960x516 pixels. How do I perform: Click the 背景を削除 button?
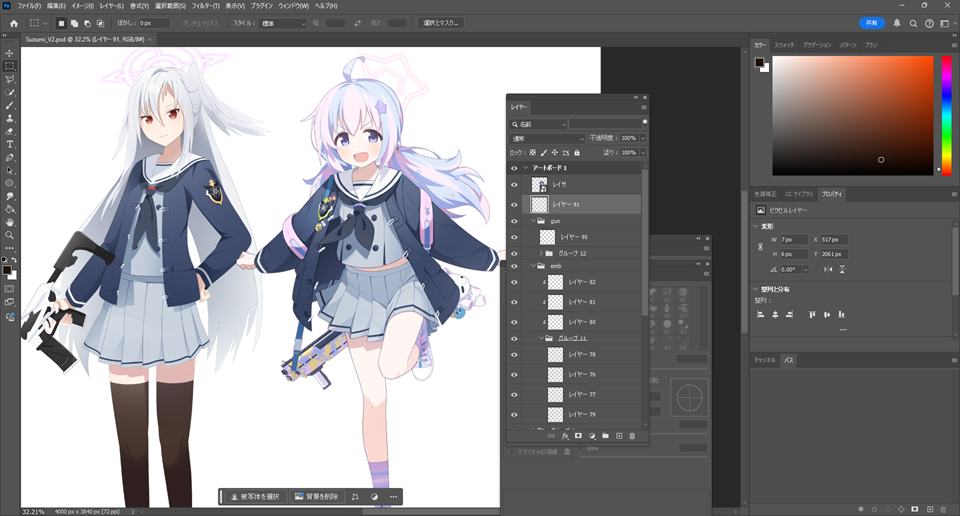[x=316, y=496]
